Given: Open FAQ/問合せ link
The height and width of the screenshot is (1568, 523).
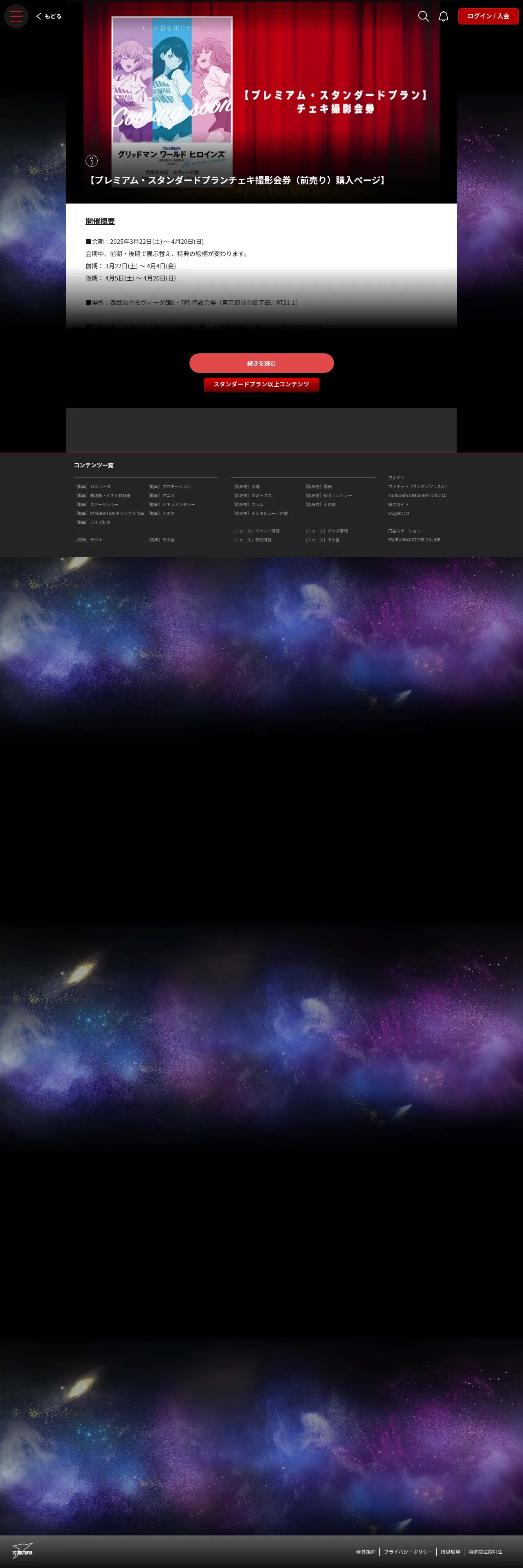Looking at the screenshot, I should click(399, 514).
